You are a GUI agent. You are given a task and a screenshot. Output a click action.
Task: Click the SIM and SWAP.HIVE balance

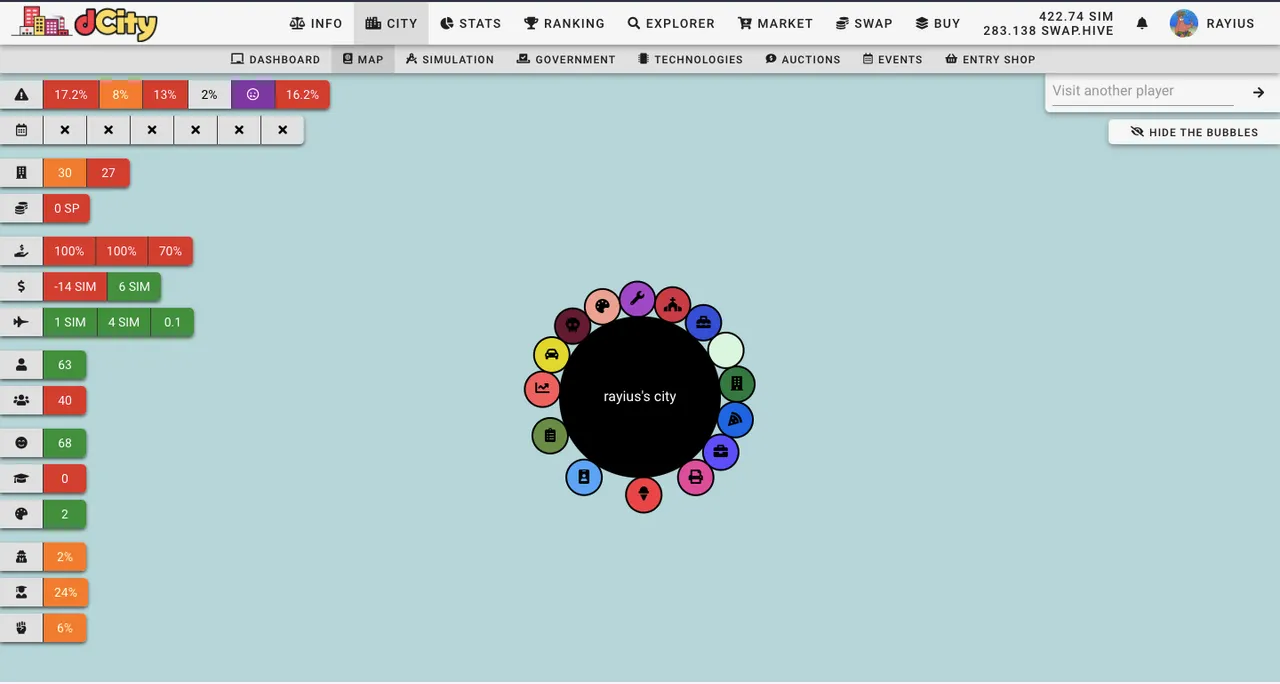click(1048, 23)
